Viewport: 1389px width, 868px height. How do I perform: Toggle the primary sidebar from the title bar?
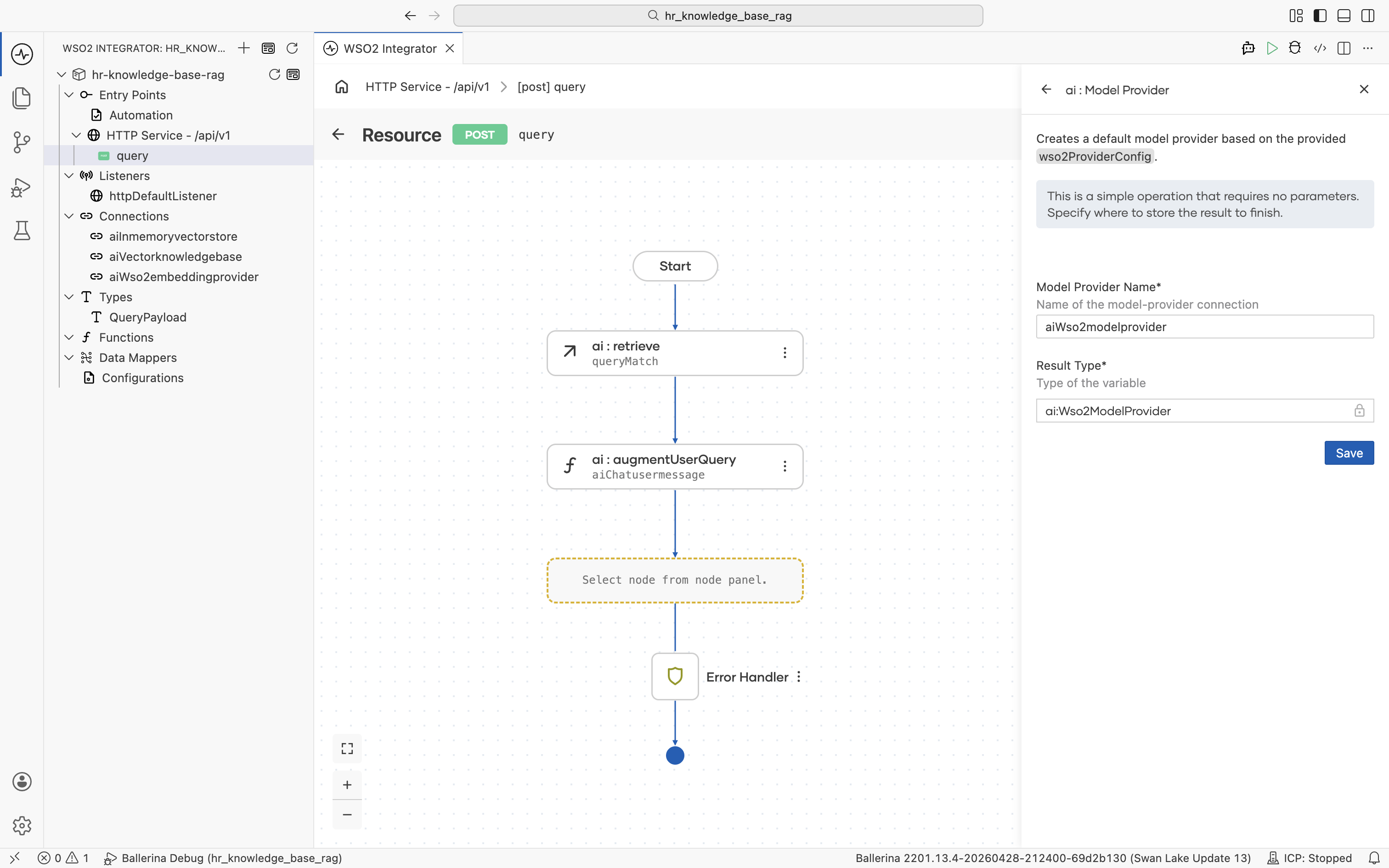pyautogui.click(x=1320, y=16)
